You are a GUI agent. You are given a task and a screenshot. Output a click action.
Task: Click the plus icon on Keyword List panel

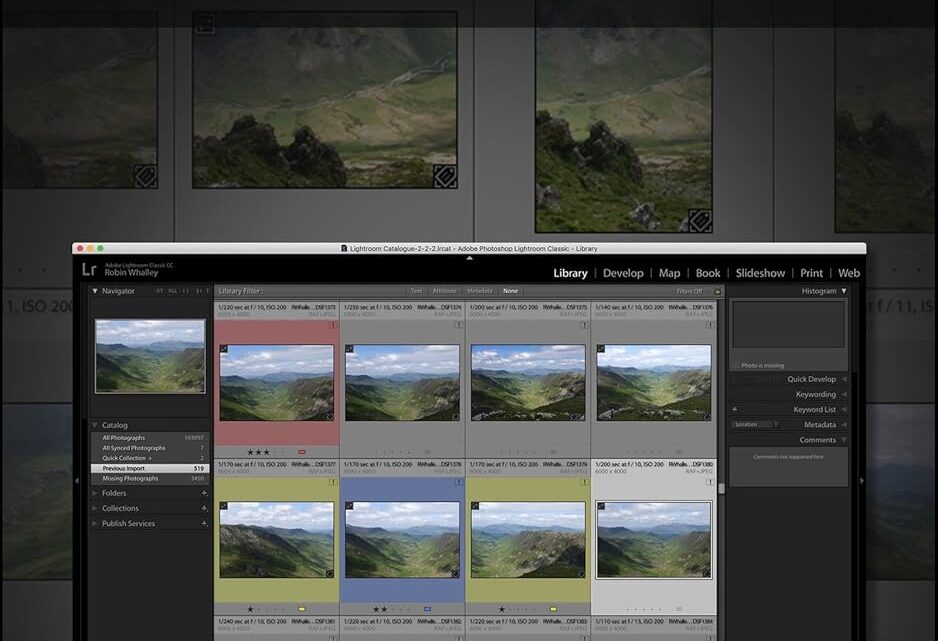click(x=735, y=409)
